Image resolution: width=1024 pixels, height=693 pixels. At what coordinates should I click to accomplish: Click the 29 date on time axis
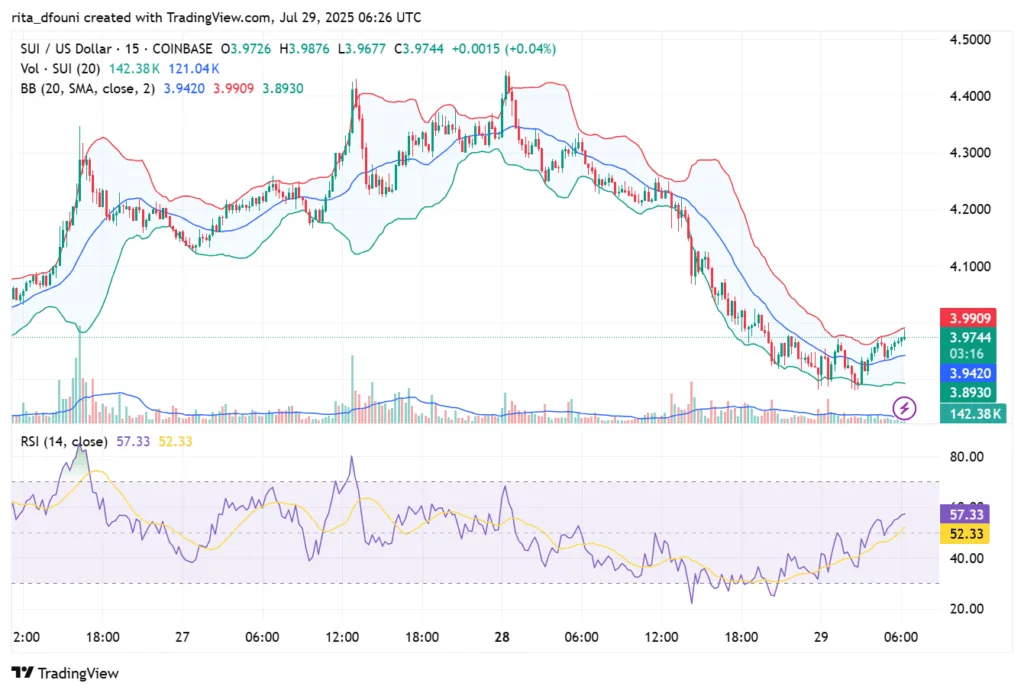point(820,636)
